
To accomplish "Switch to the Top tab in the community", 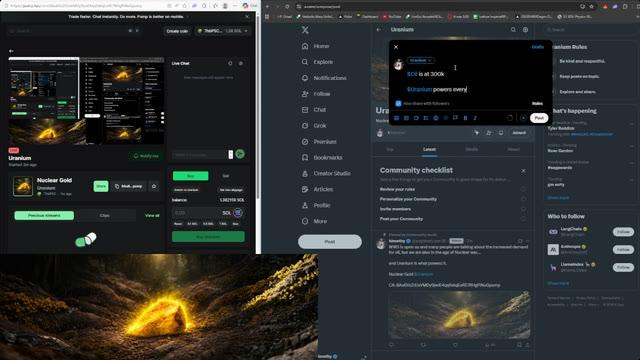I will pos(390,149).
